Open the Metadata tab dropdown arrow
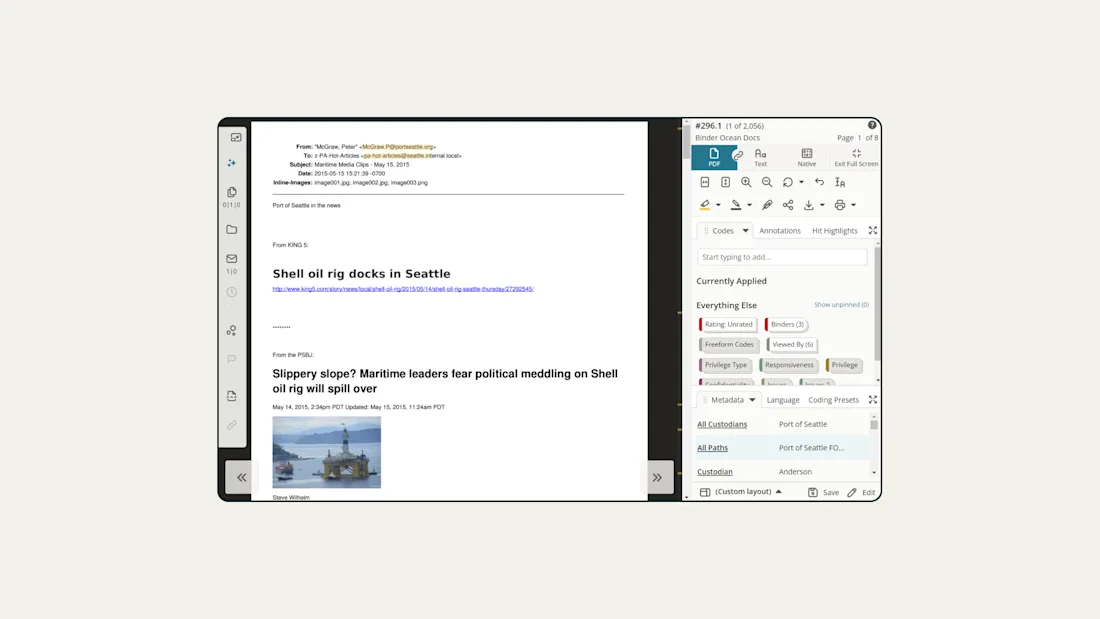 point(752,400)
